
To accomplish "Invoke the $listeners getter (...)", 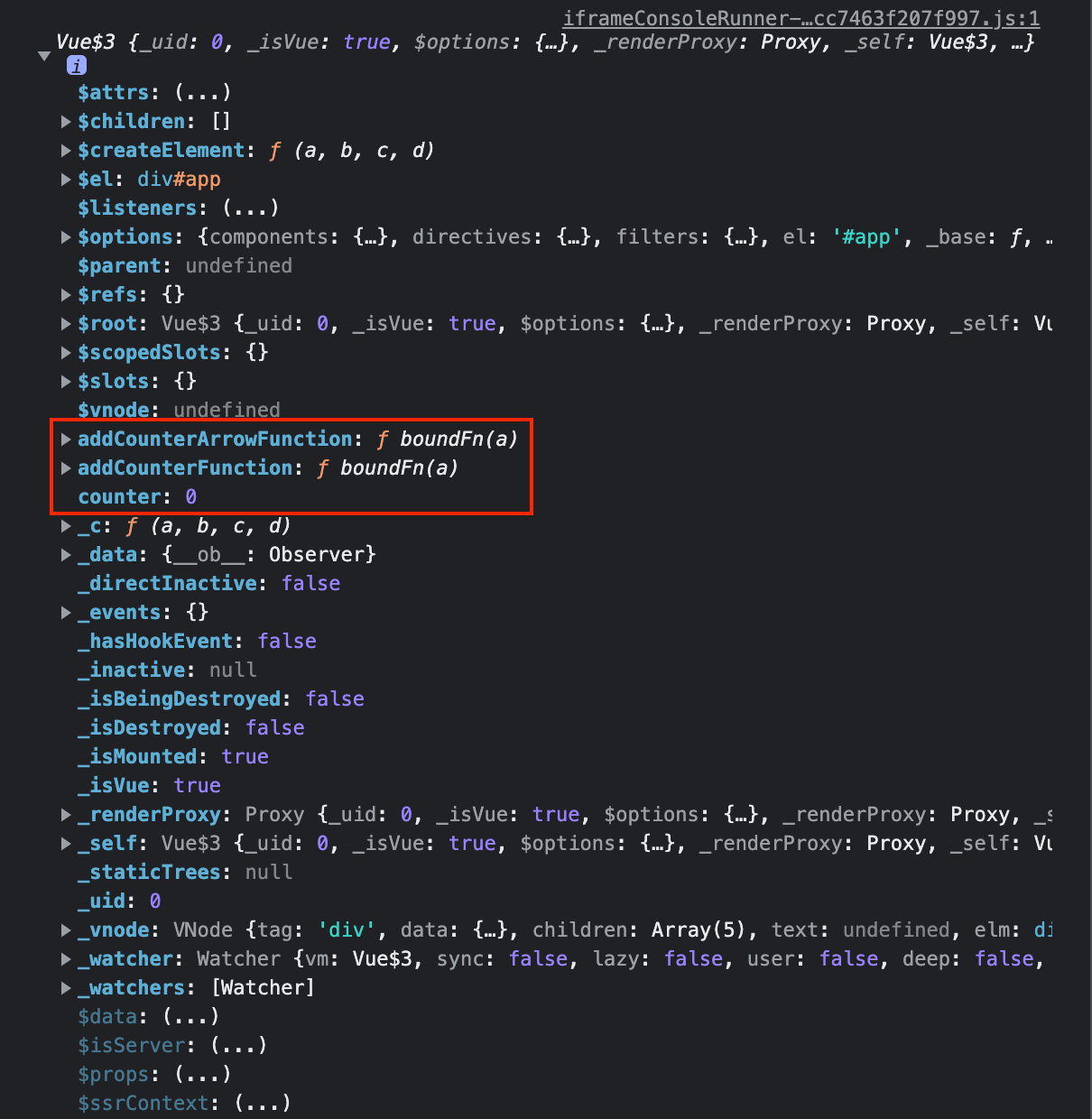I will pos(251,208).
